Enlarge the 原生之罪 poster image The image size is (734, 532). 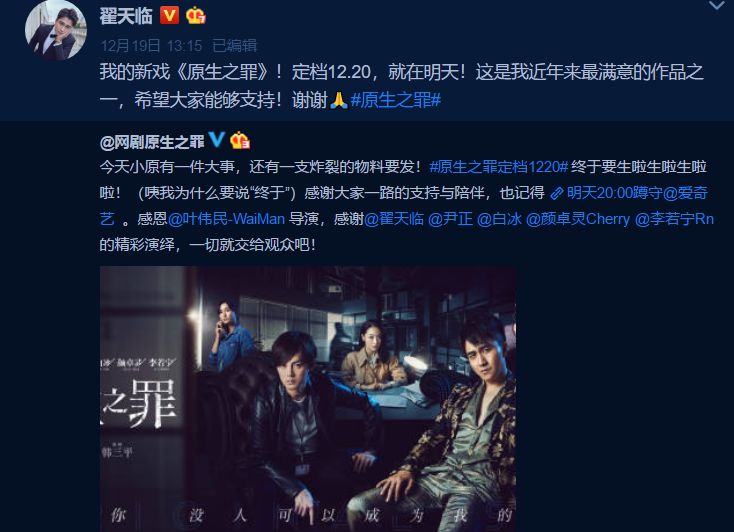[x=308, y=399]
